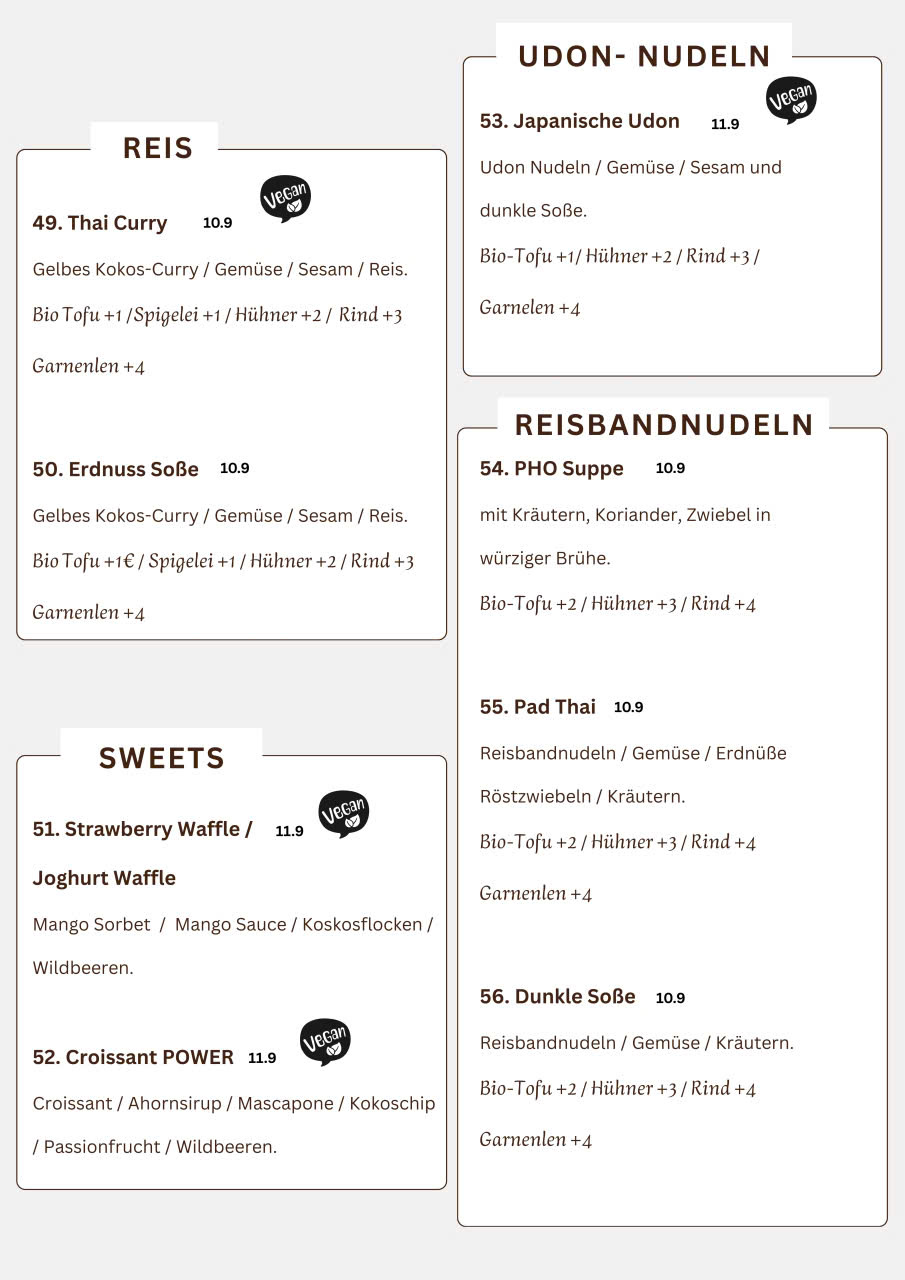Click the 55. Pad Thai title
The height and width of the screenshot is (1280, 905).
[538, 707]
